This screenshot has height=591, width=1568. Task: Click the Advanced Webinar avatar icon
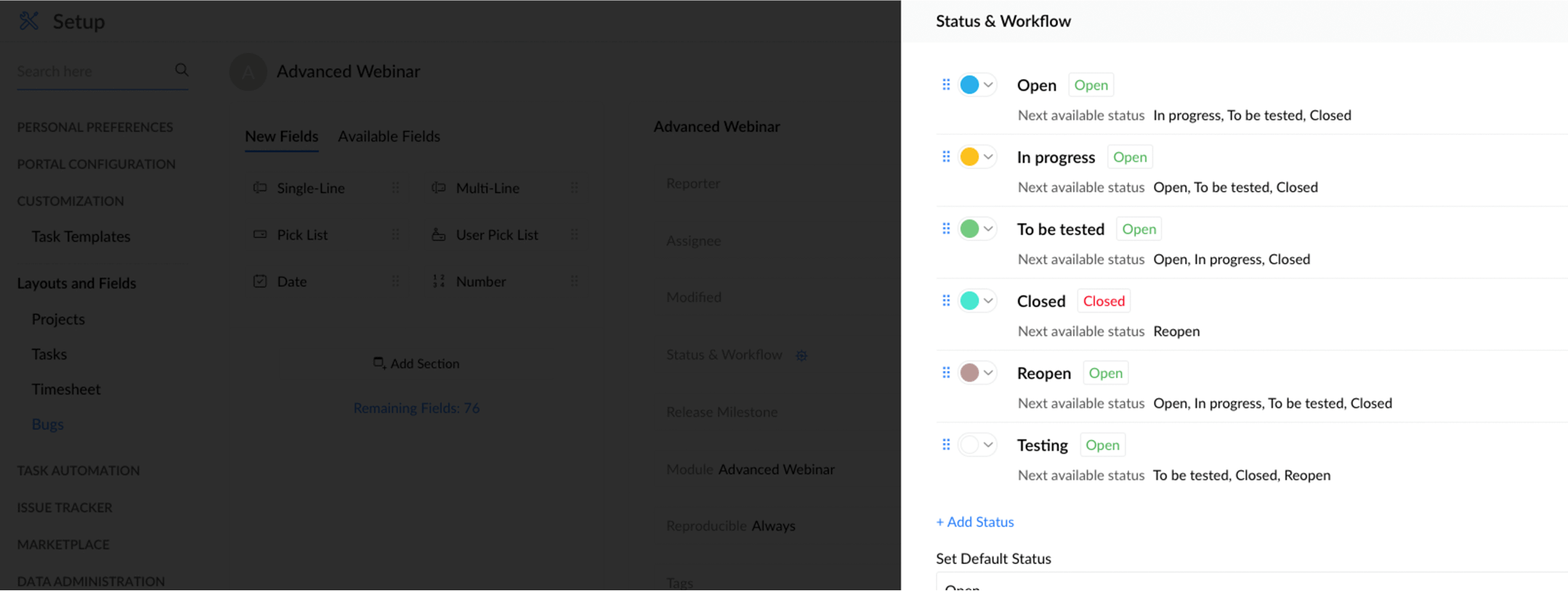click(x=248, y=71)
